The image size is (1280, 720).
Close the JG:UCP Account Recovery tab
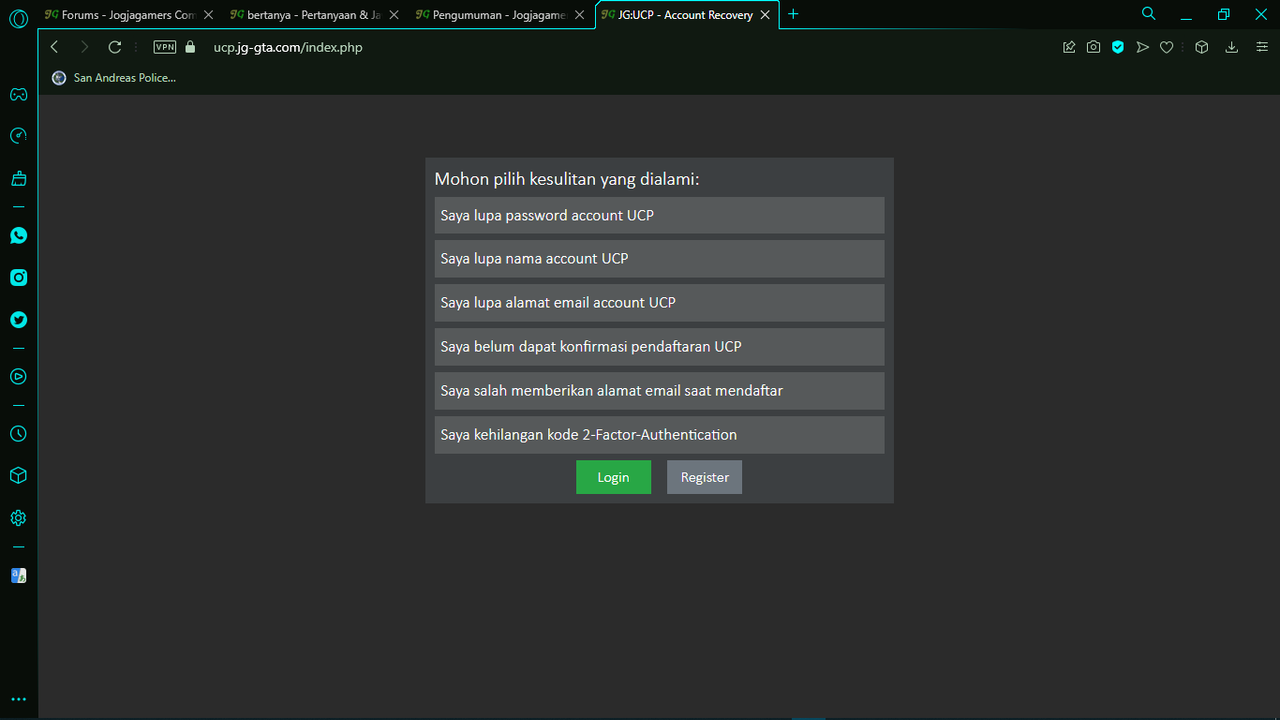click(x=765, y=15)
